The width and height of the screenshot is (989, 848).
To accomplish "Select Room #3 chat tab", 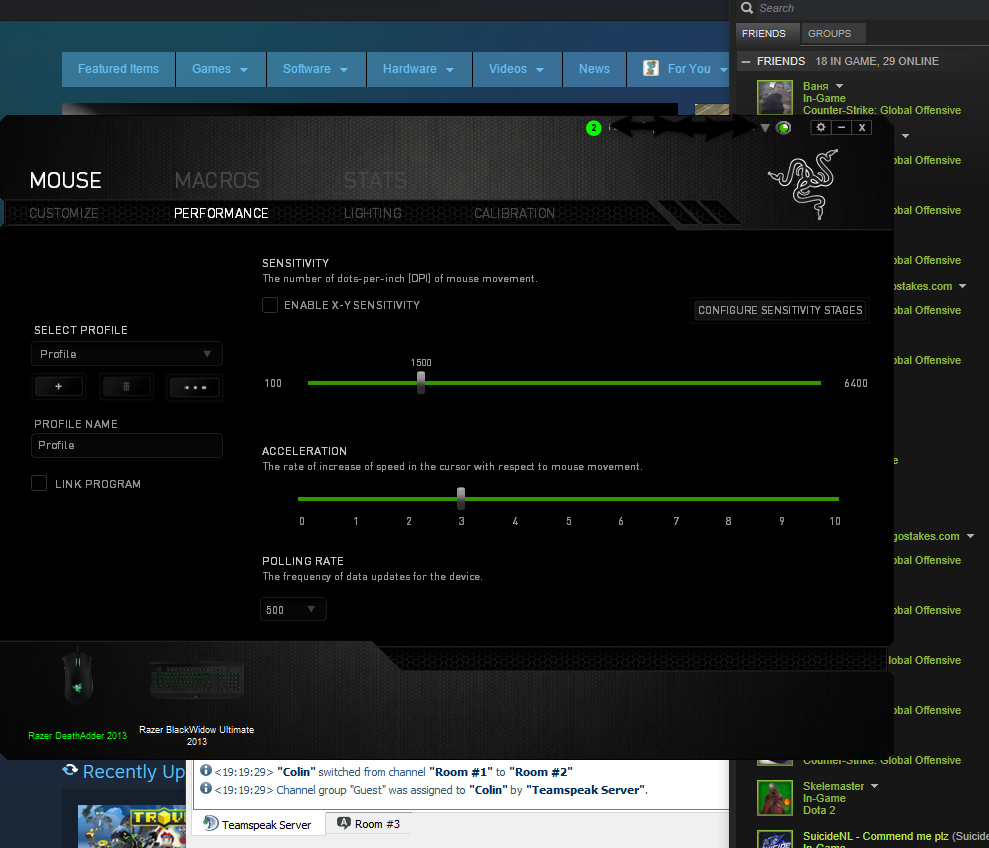I will 368,823.
